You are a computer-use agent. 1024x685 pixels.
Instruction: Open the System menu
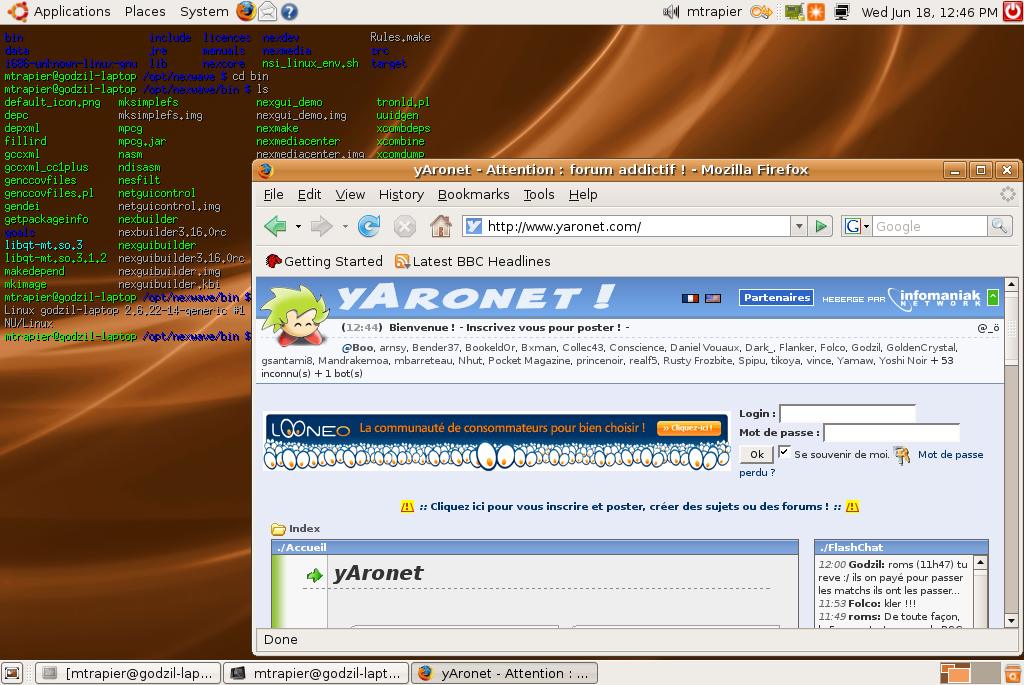click(x=204, y=11)
